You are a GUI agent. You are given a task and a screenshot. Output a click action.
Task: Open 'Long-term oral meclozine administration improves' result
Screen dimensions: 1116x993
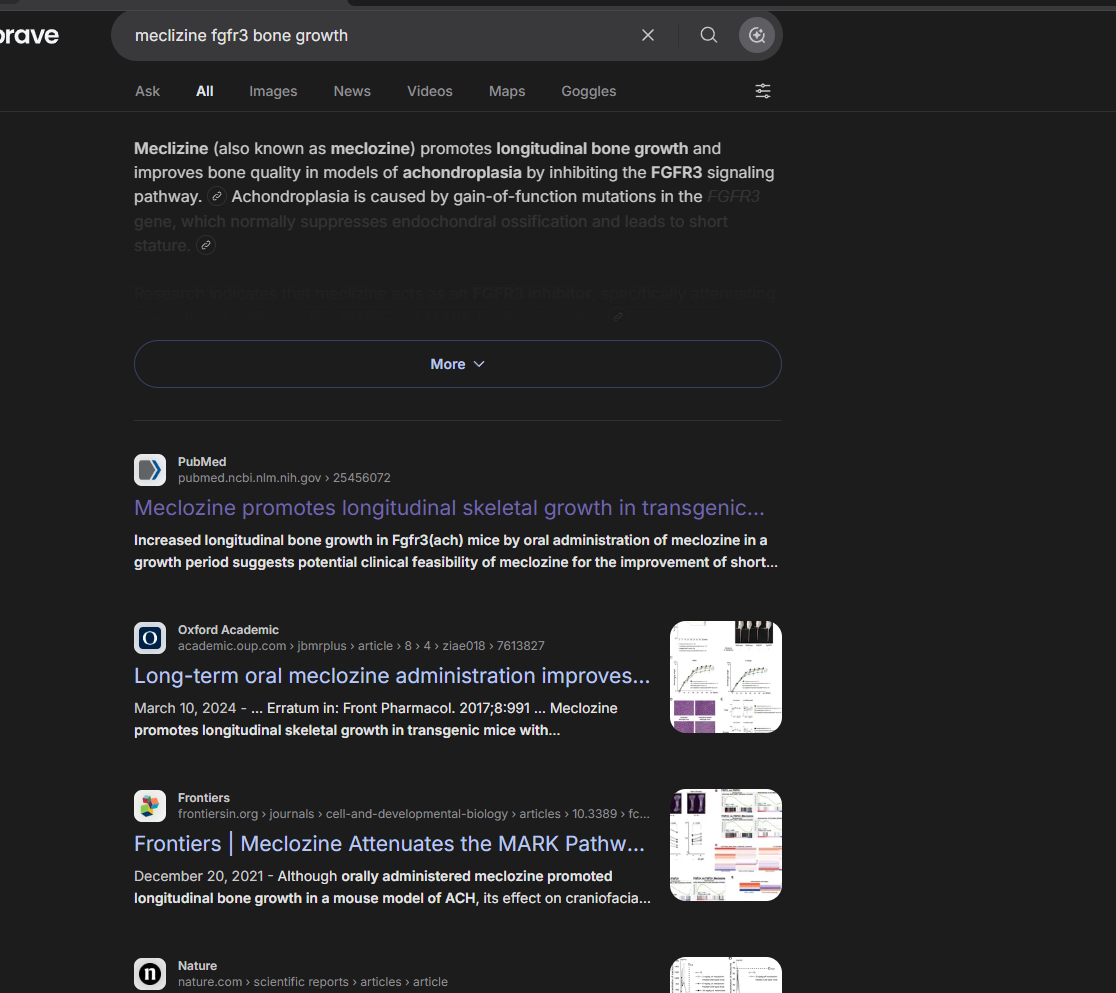[392, 676]
